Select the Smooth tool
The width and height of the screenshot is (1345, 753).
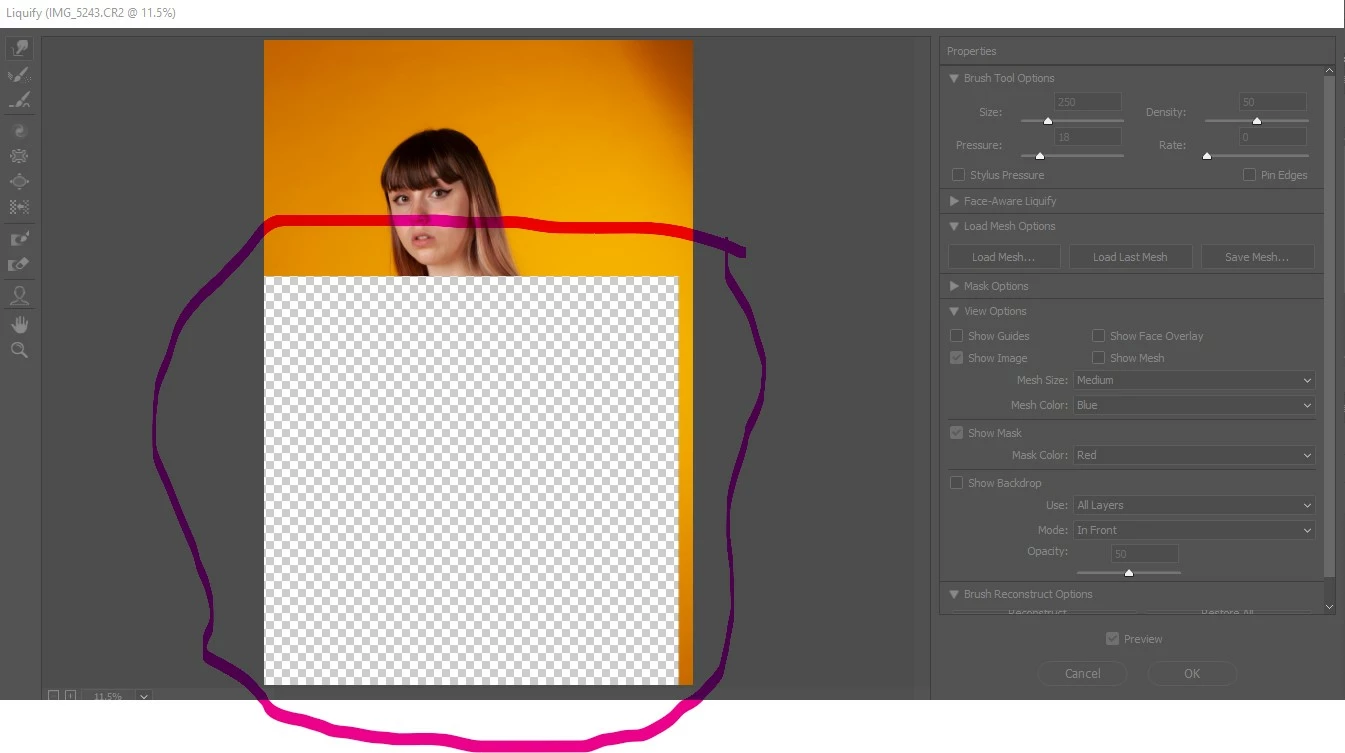[19, 100]
